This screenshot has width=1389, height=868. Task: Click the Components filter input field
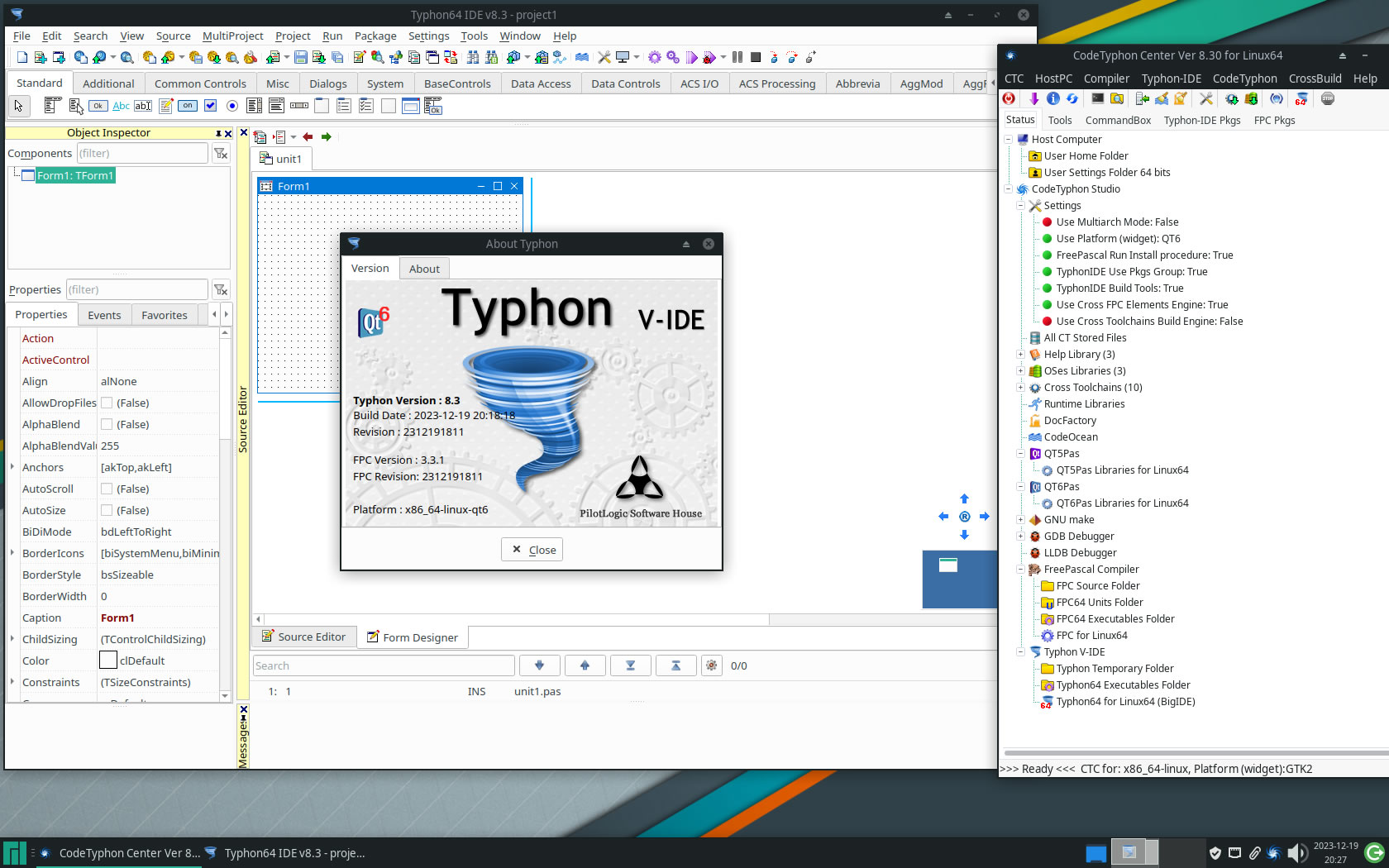[142, 153]
